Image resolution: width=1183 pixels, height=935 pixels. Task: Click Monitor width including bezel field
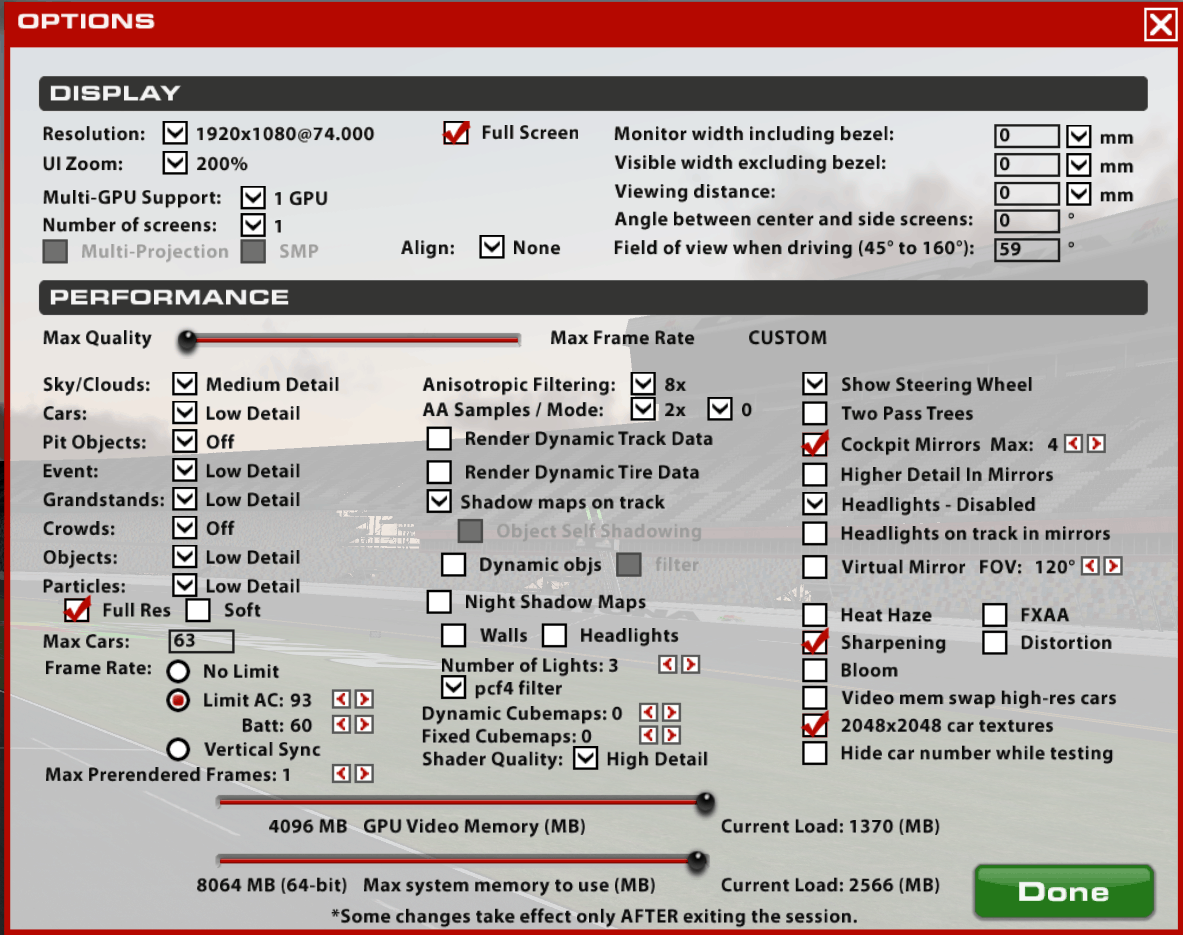[1027, 136]
